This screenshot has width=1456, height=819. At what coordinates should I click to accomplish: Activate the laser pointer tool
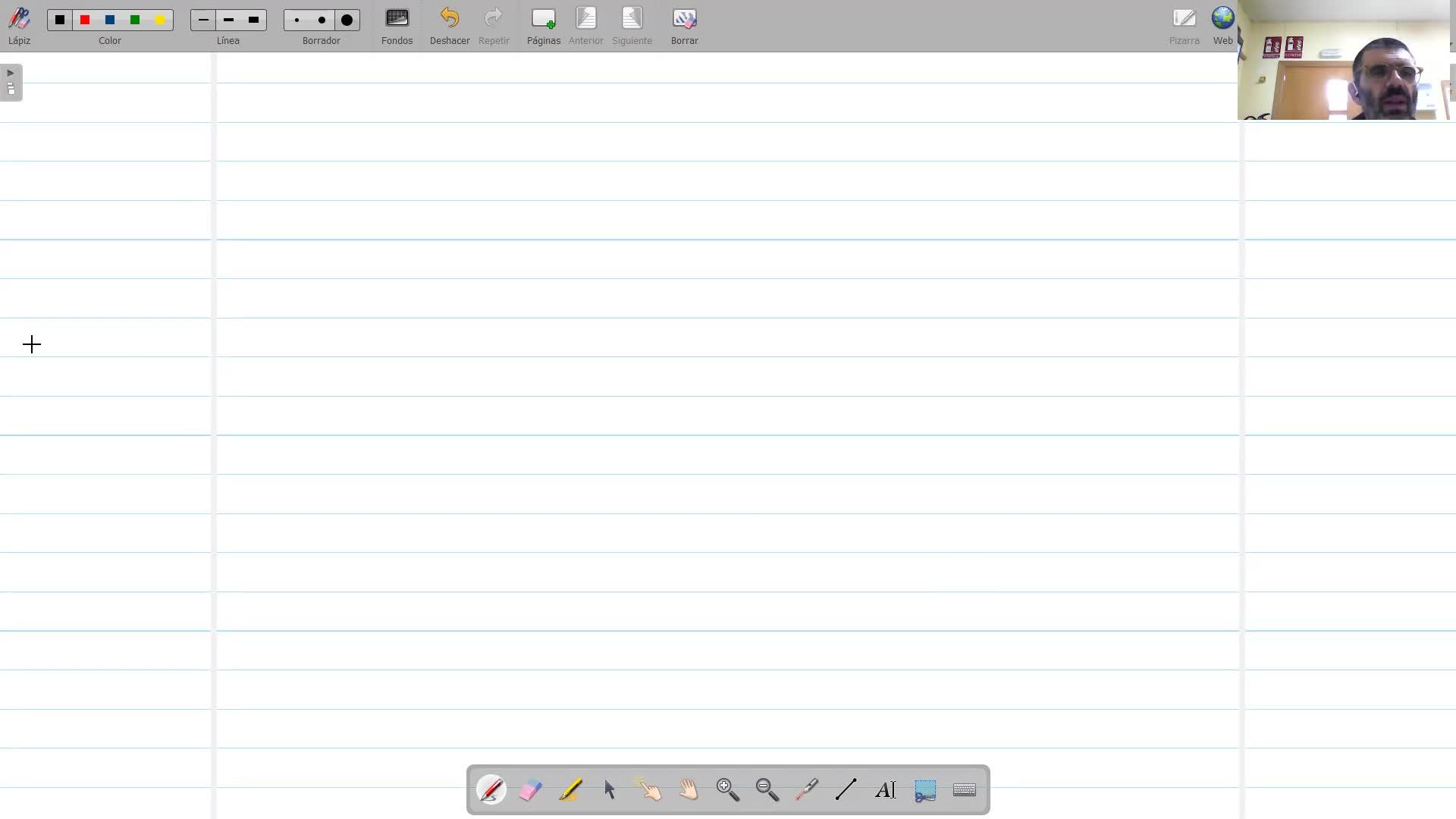point(806,790)
